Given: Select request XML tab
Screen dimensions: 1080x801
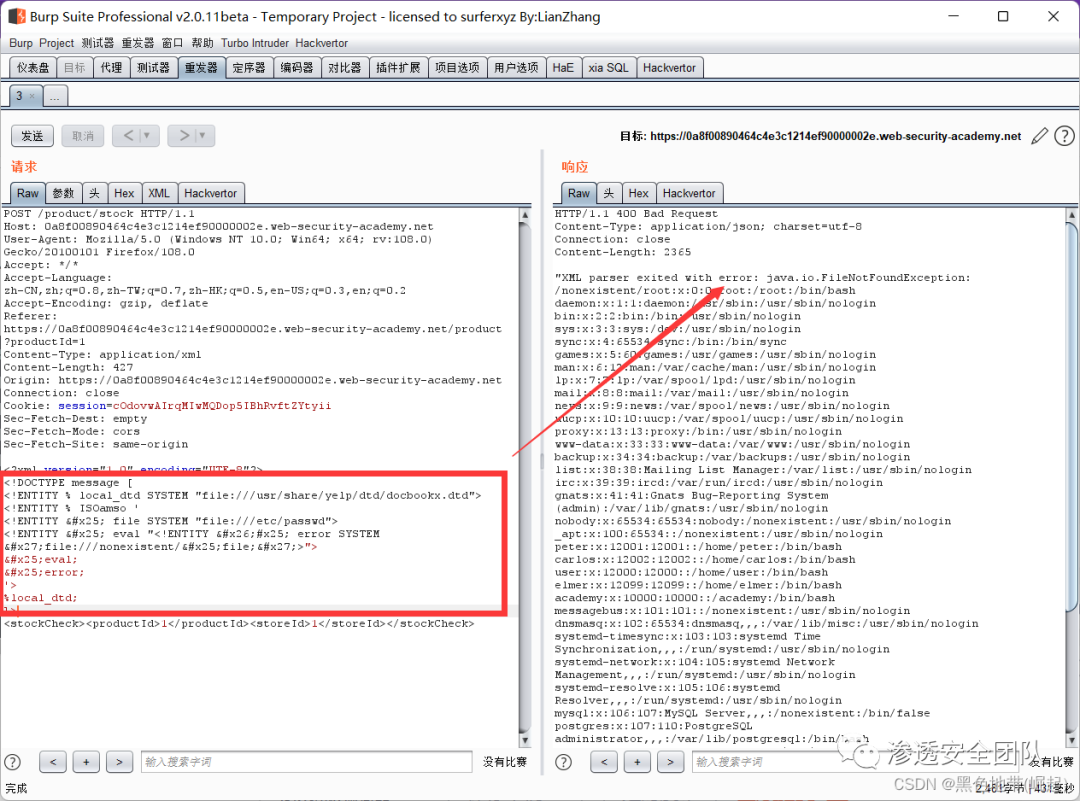Looking at the screenshot, I should (159, 194).
